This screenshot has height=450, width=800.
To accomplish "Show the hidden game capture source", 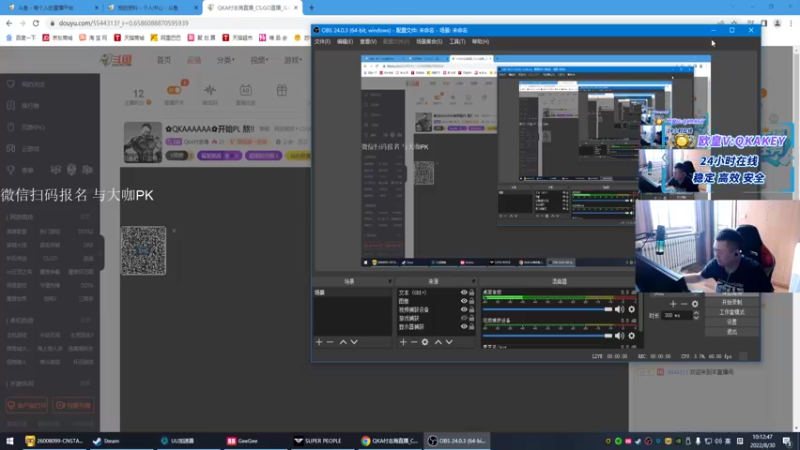I will [x=464, y=318].
